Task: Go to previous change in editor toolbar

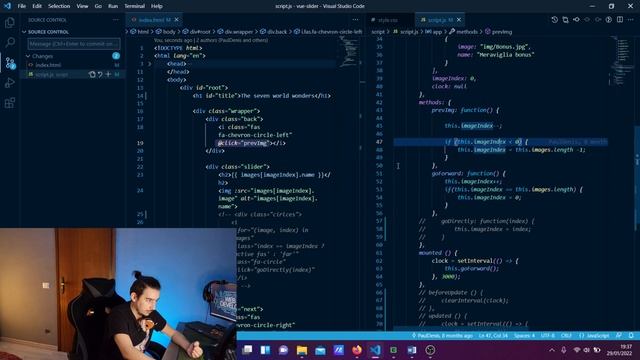Action: [587, 20]
